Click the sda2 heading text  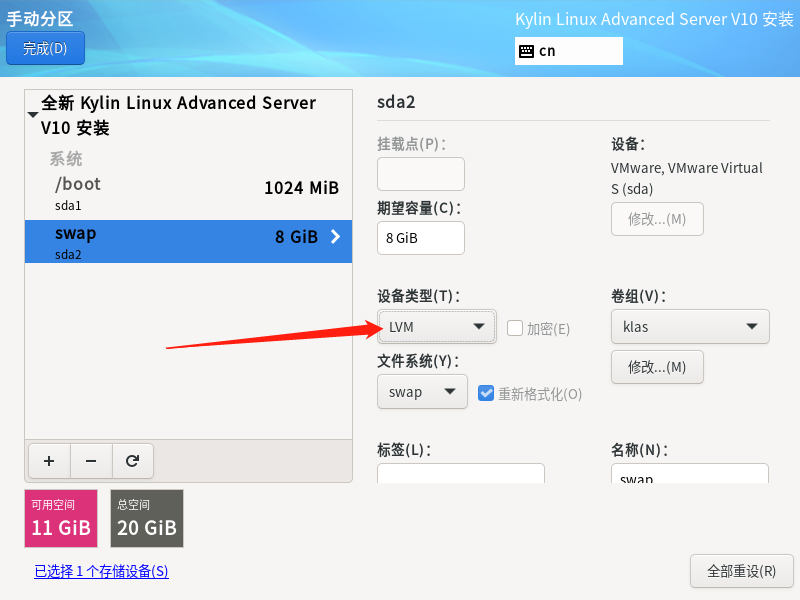point(396,102)
